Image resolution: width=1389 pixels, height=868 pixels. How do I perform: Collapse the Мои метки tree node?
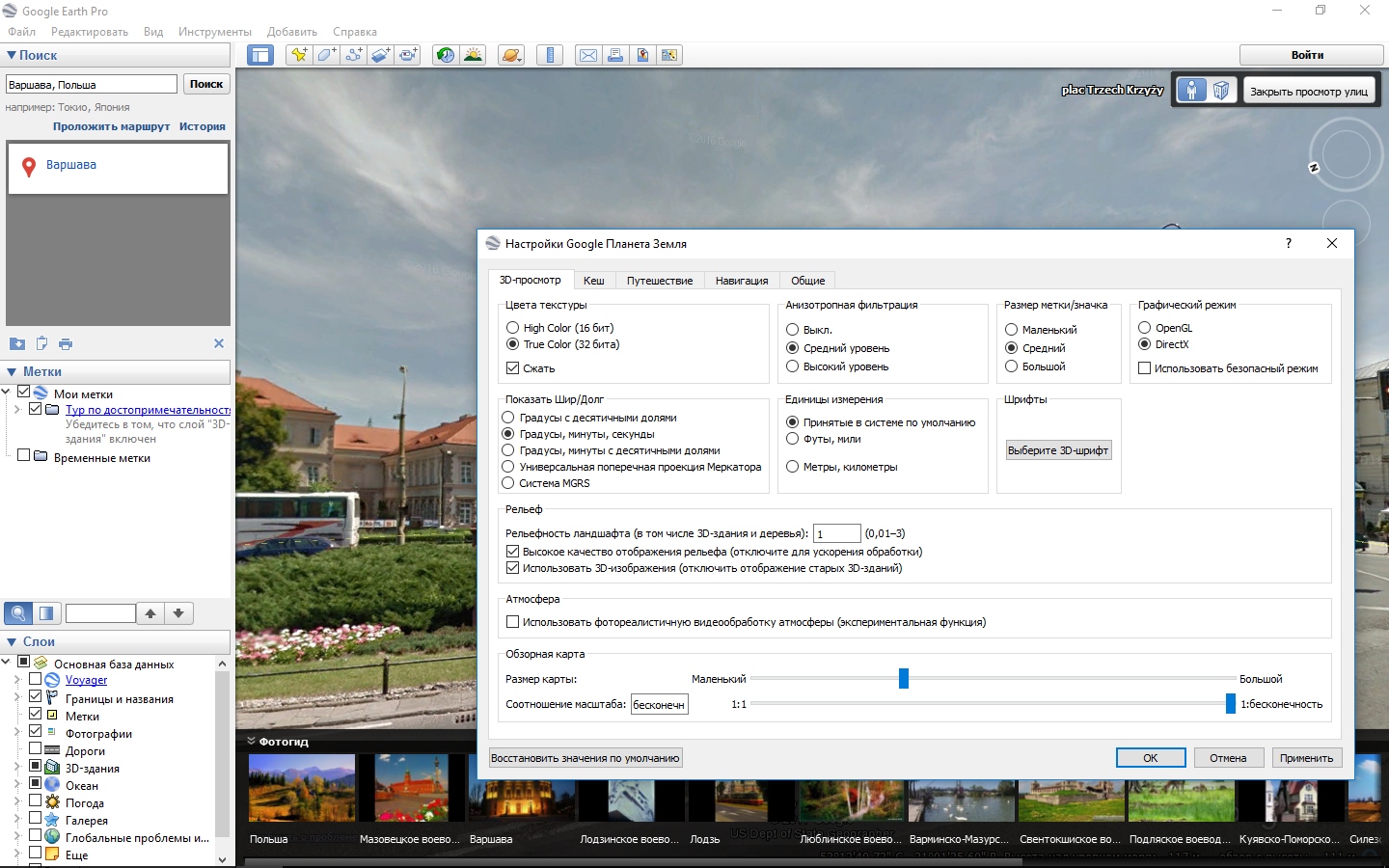coord(6,393)
